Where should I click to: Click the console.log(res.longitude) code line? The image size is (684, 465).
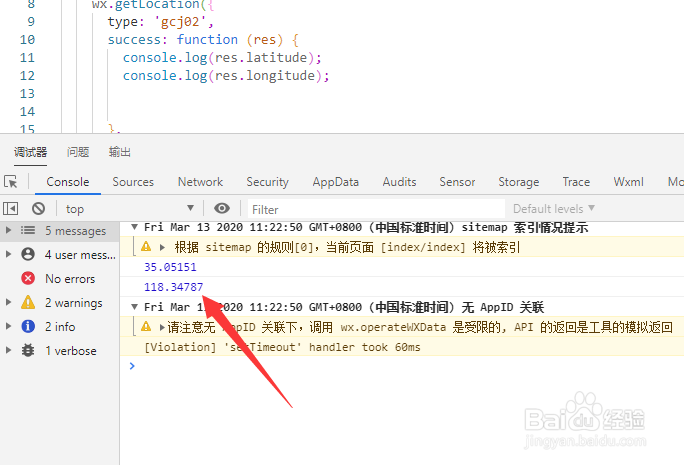[226, 75]
